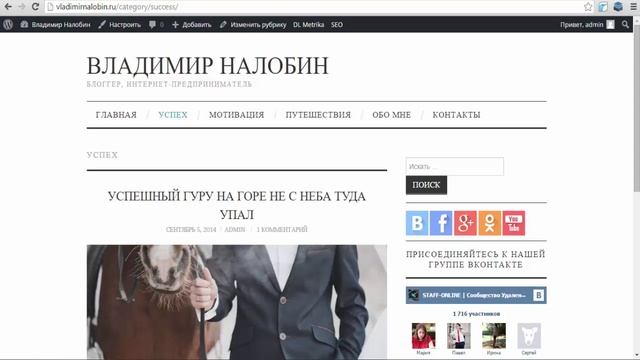Click the Ирина member avatar
Screen dimensions: 640x360
[494, 336]
